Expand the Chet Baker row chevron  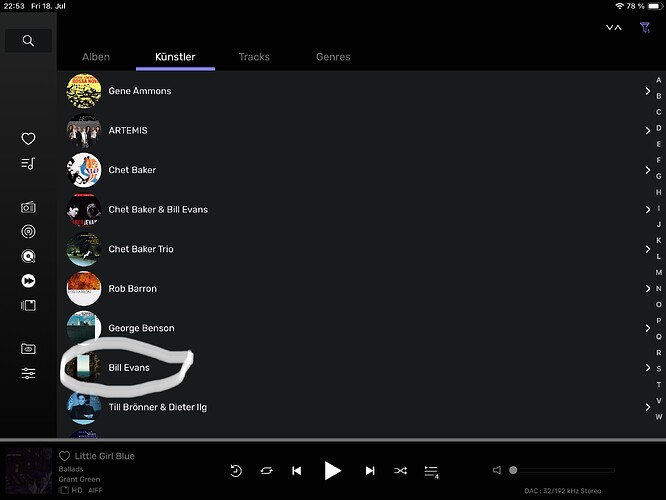tap(647, 170)
